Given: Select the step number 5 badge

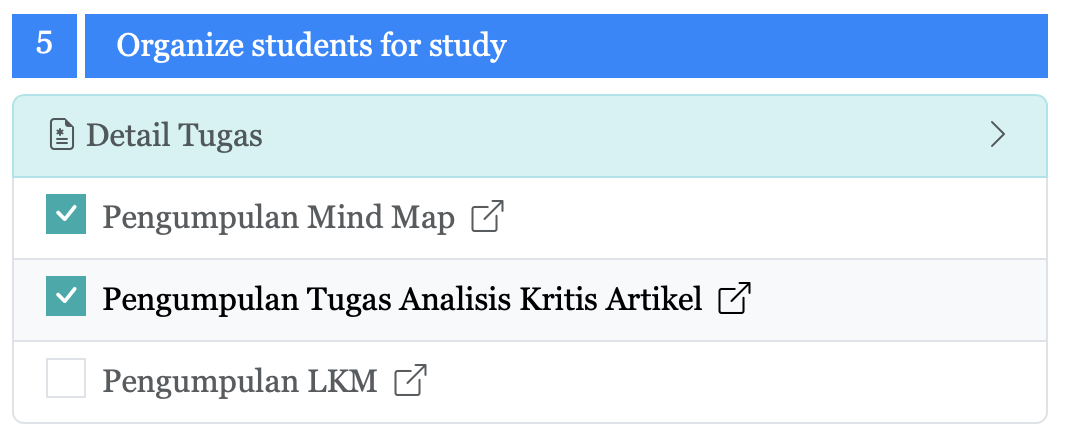Looking at the screenshot, I should tap(44, 45).
